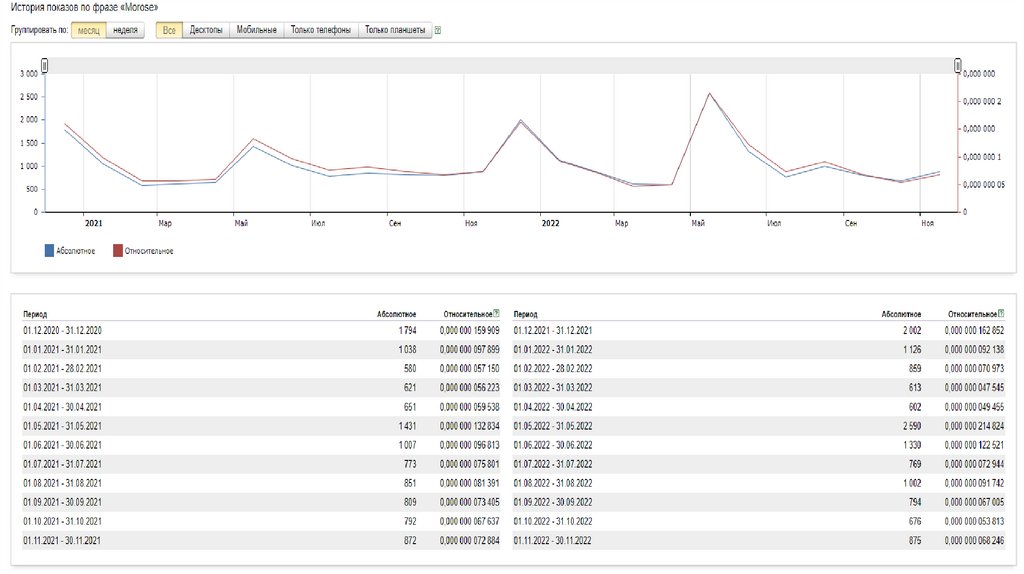
Task: Select the Все device filter
Action: point(169,31)
